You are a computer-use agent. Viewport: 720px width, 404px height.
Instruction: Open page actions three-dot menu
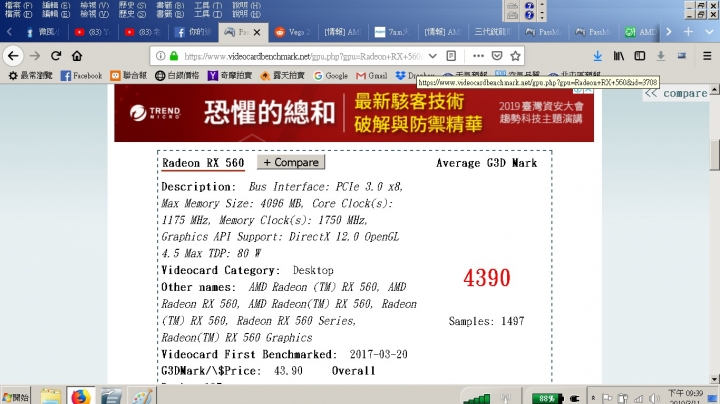(x=478, y=56)
